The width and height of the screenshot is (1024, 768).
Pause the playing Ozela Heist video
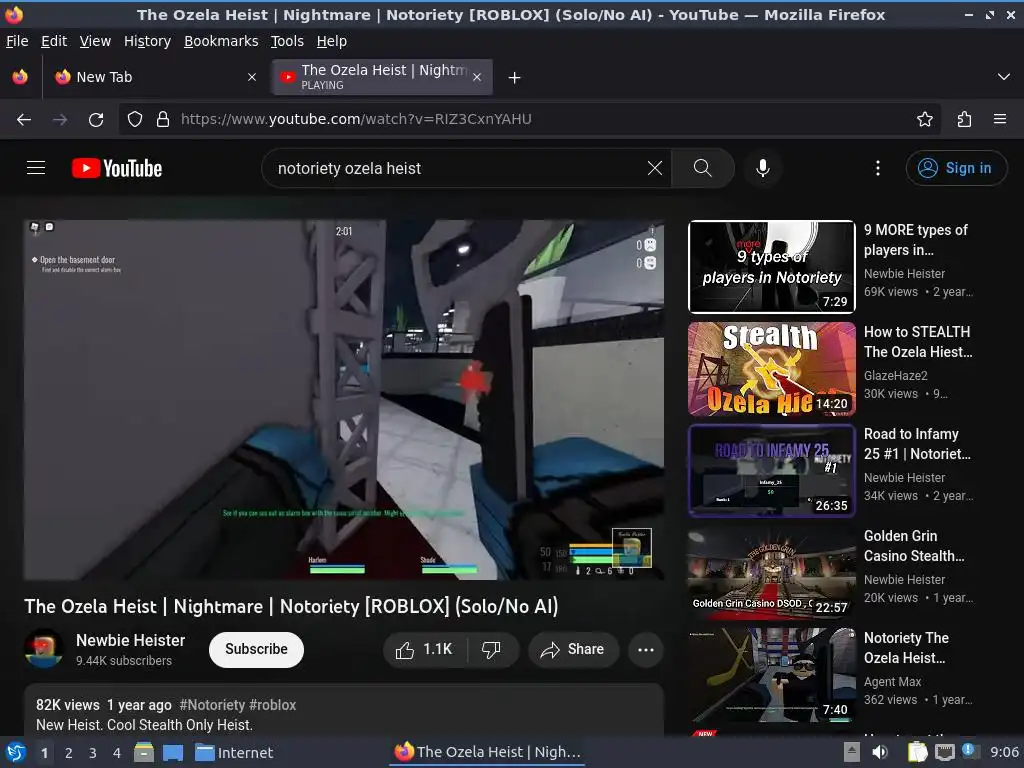click(x=344, y=400)
